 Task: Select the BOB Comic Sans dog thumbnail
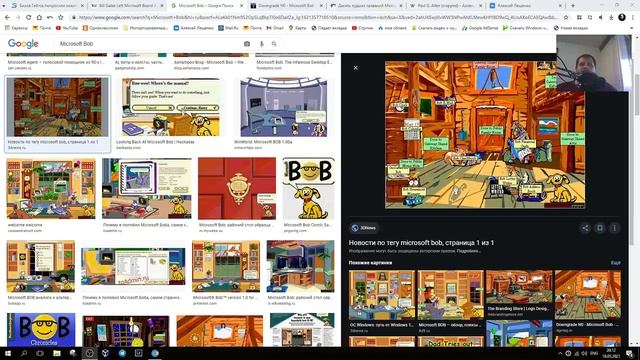click(308, 188)
